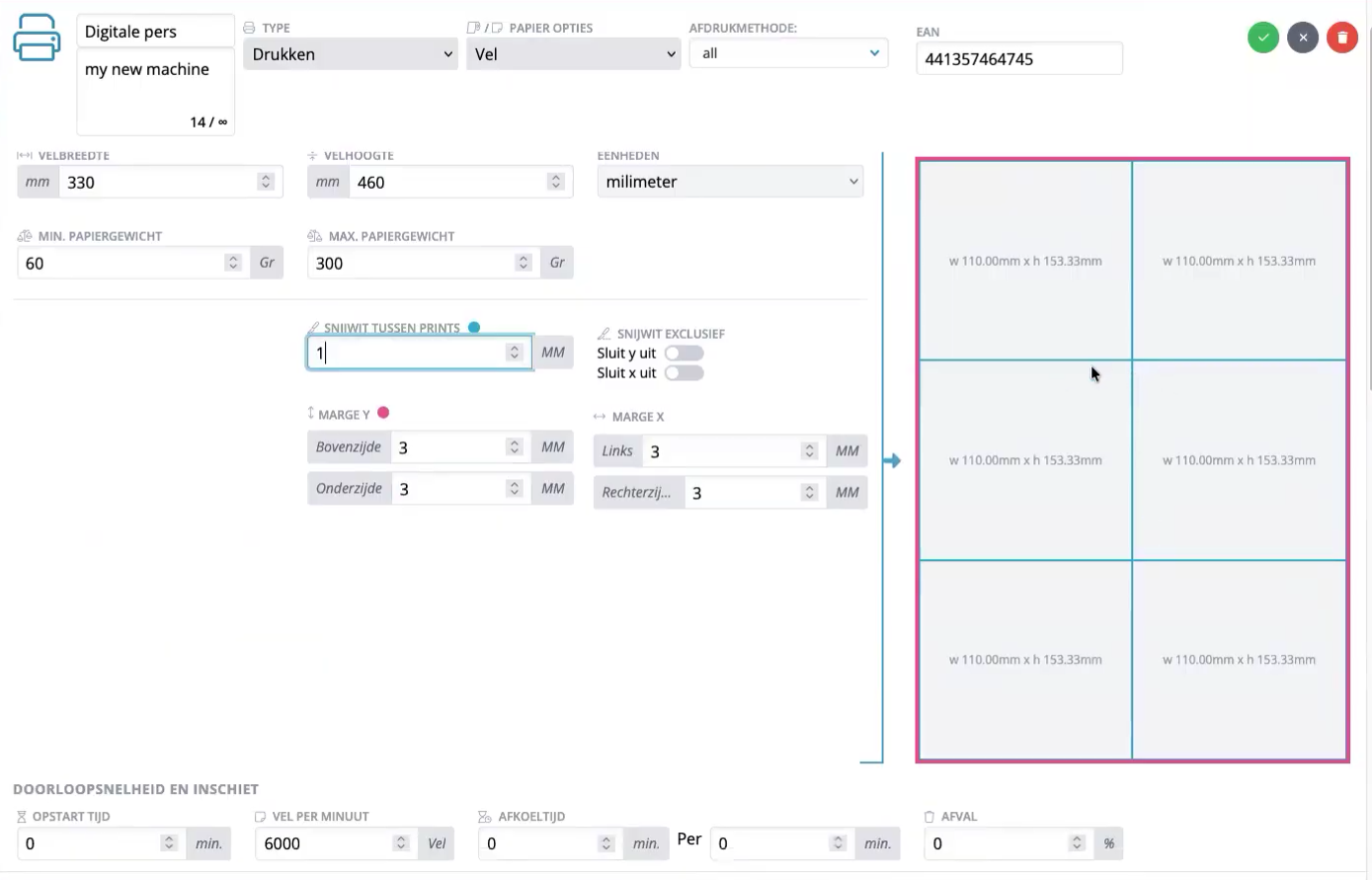The height and width of the screenshot is (880, 1372).
Task: Toggle the Sluit x uit switch
Action: click(x=684, y=372)
